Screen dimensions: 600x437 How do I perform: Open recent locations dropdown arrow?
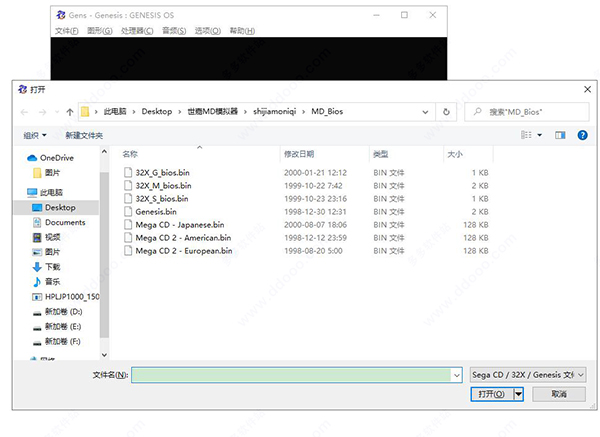pyautogui.click(x=57, y=112)
